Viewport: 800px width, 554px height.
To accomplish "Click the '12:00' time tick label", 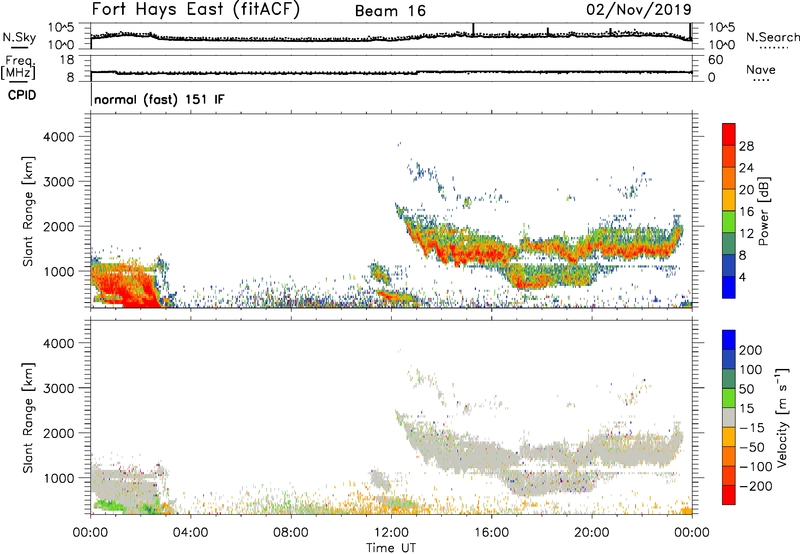I will [x=391, y=533].
